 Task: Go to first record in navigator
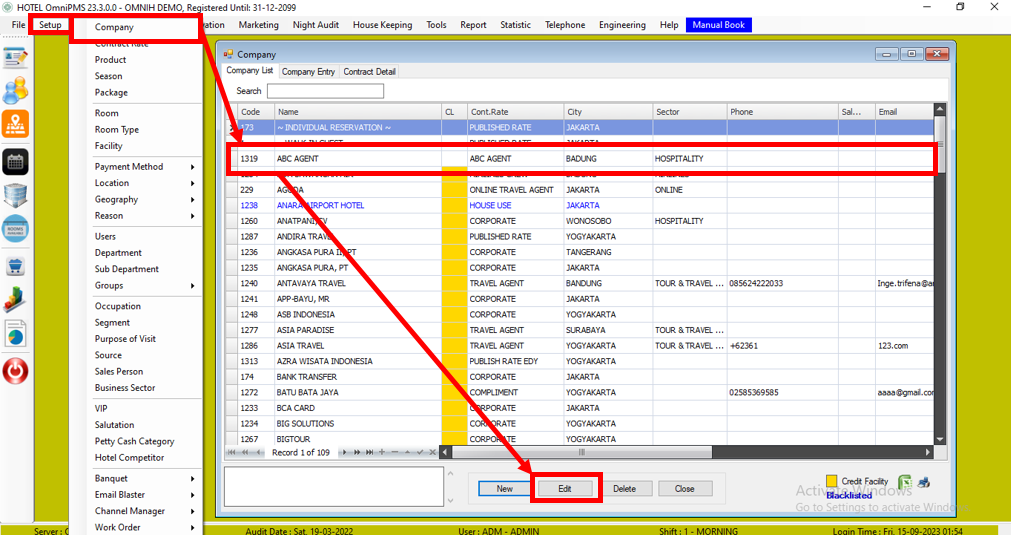pyautogui.click(x=231, y=452)
